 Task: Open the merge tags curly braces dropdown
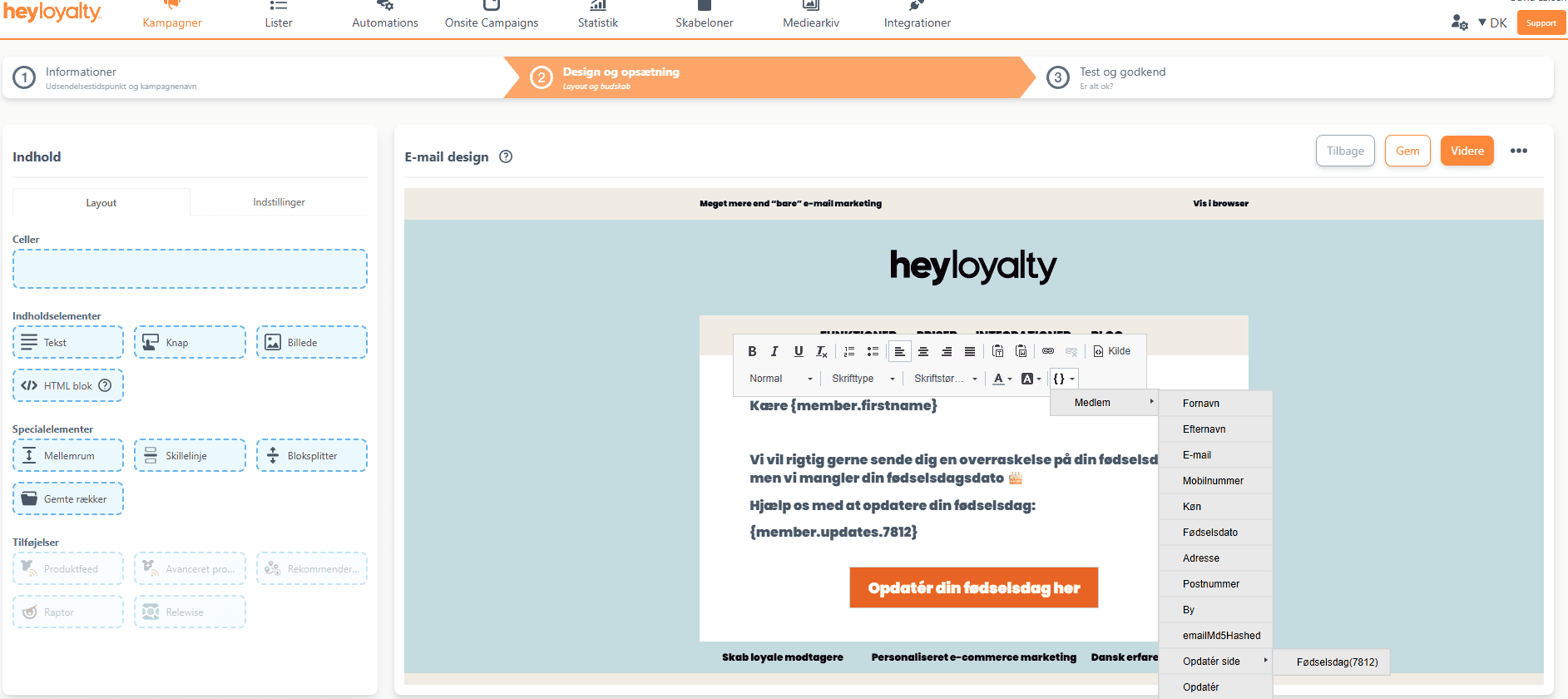point(1064,379)
